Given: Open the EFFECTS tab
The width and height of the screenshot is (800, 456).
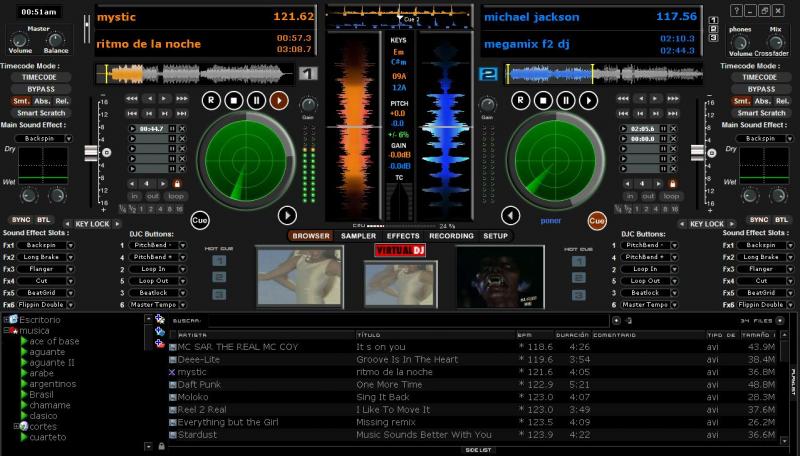Looking at the screenshot, I should [403, 236].
